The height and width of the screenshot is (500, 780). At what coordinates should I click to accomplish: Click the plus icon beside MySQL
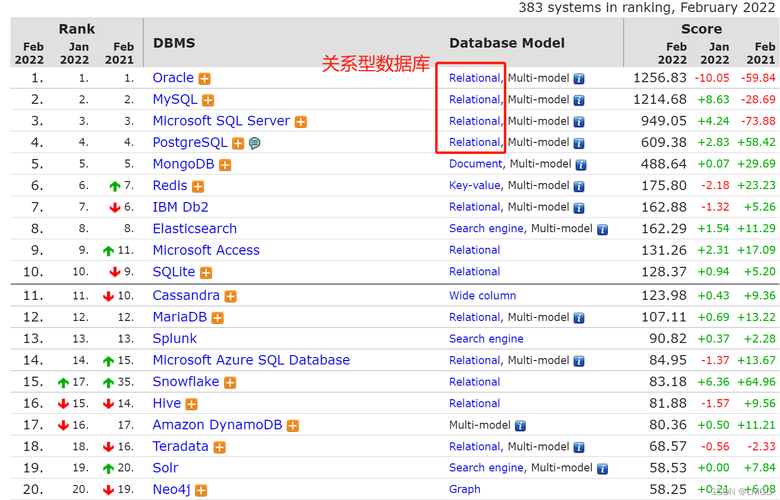208,100
